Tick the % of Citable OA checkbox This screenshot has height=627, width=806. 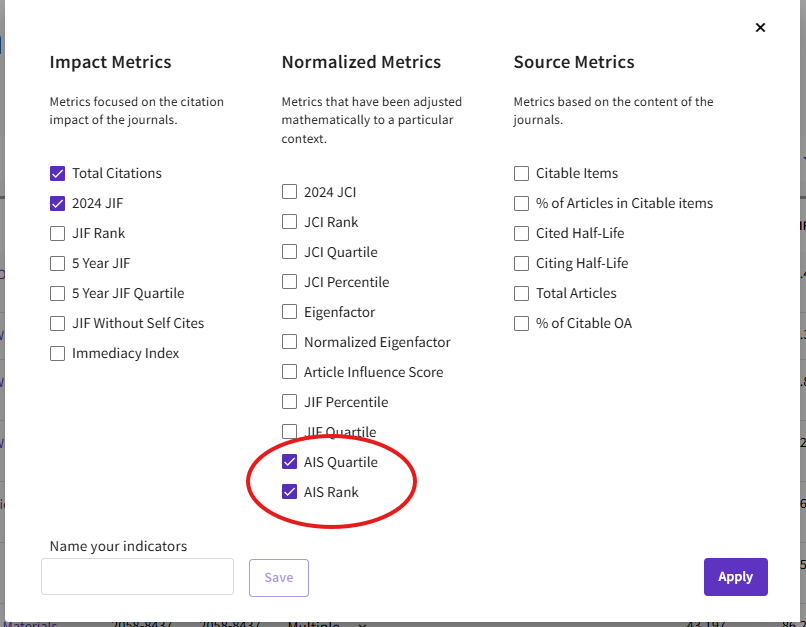pyautogui.click(x=522, y=323)
